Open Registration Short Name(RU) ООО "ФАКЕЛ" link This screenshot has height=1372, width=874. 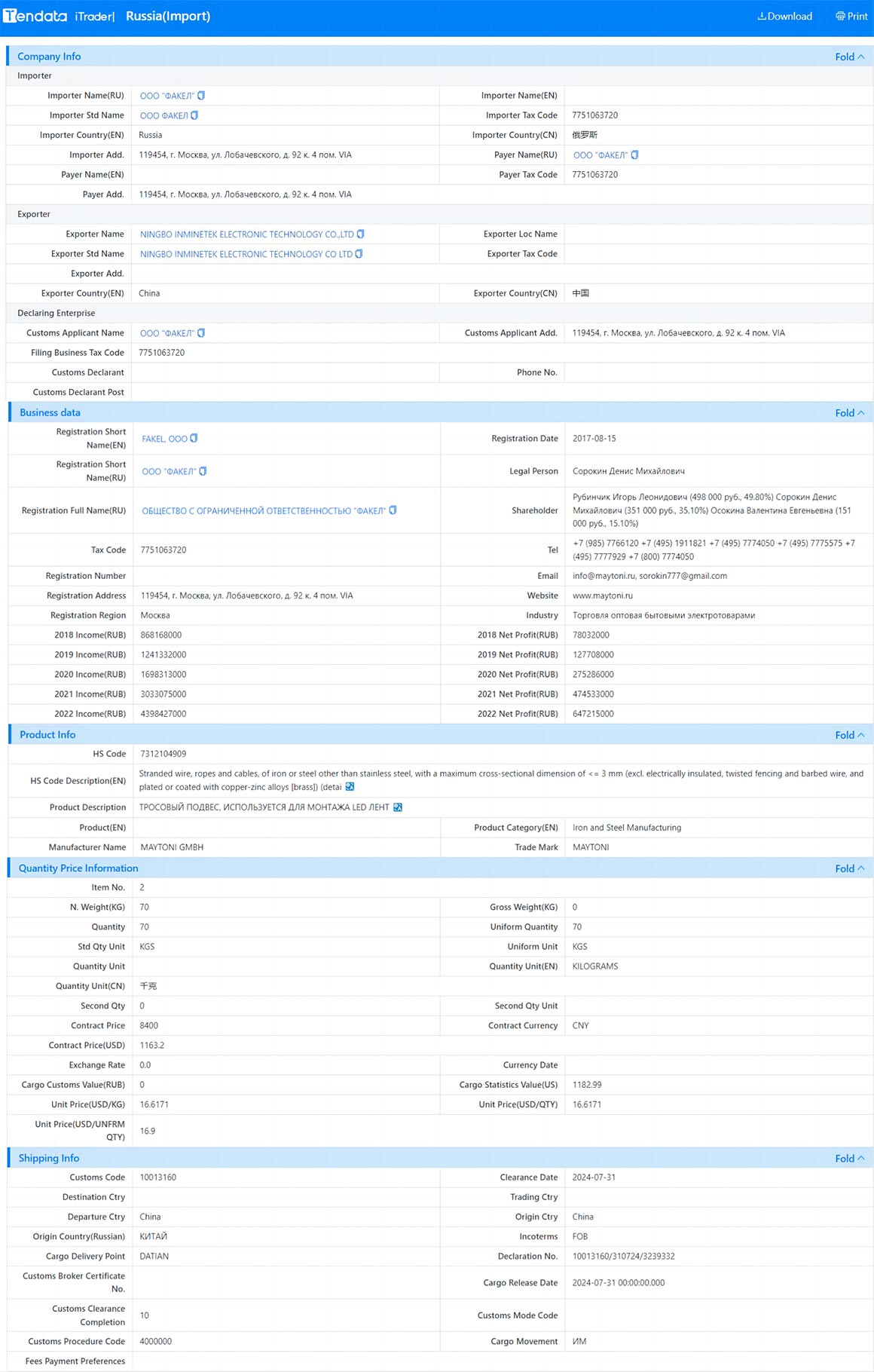[x=170, y=471]
